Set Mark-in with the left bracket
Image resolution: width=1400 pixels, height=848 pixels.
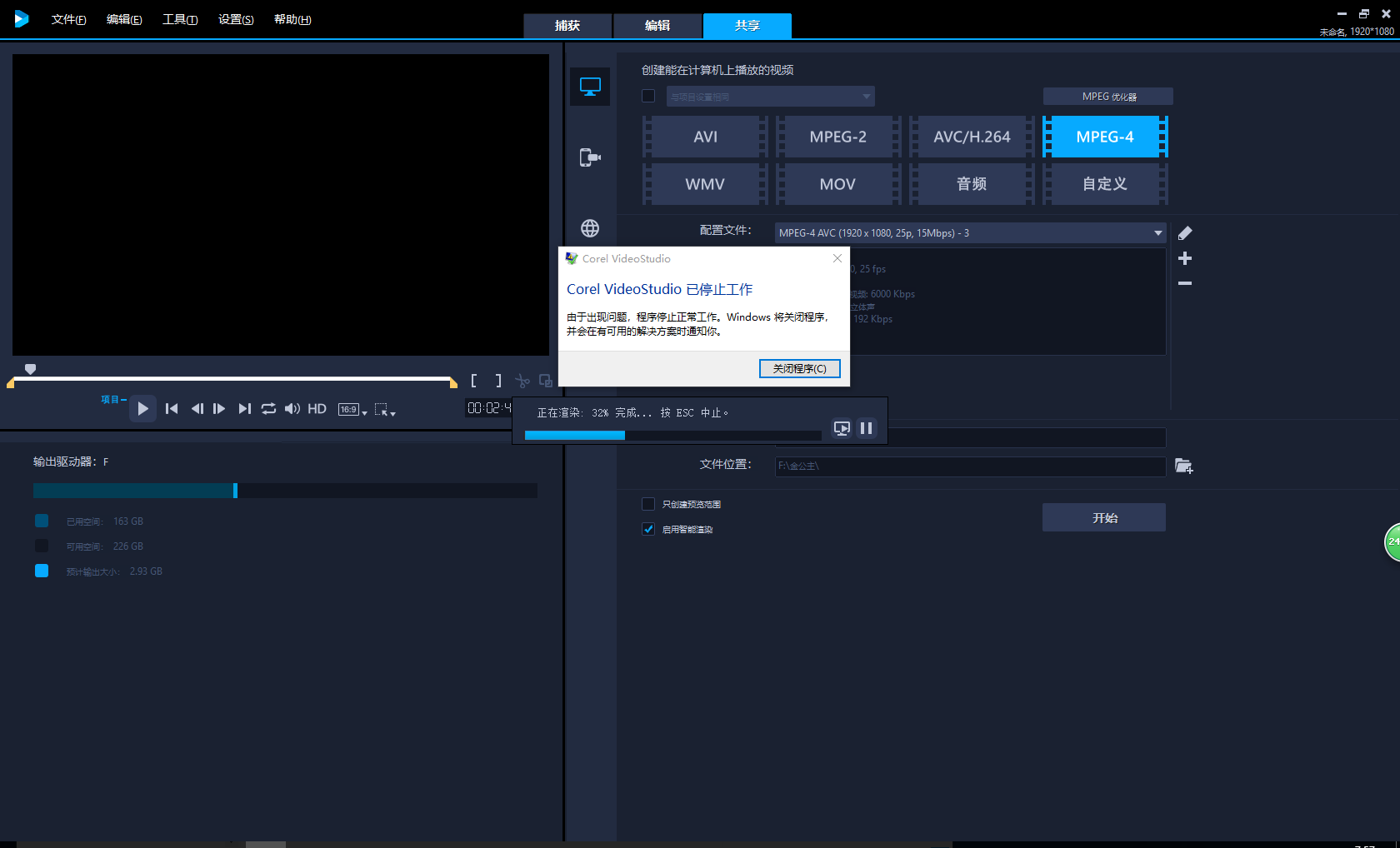pos(473,381)
